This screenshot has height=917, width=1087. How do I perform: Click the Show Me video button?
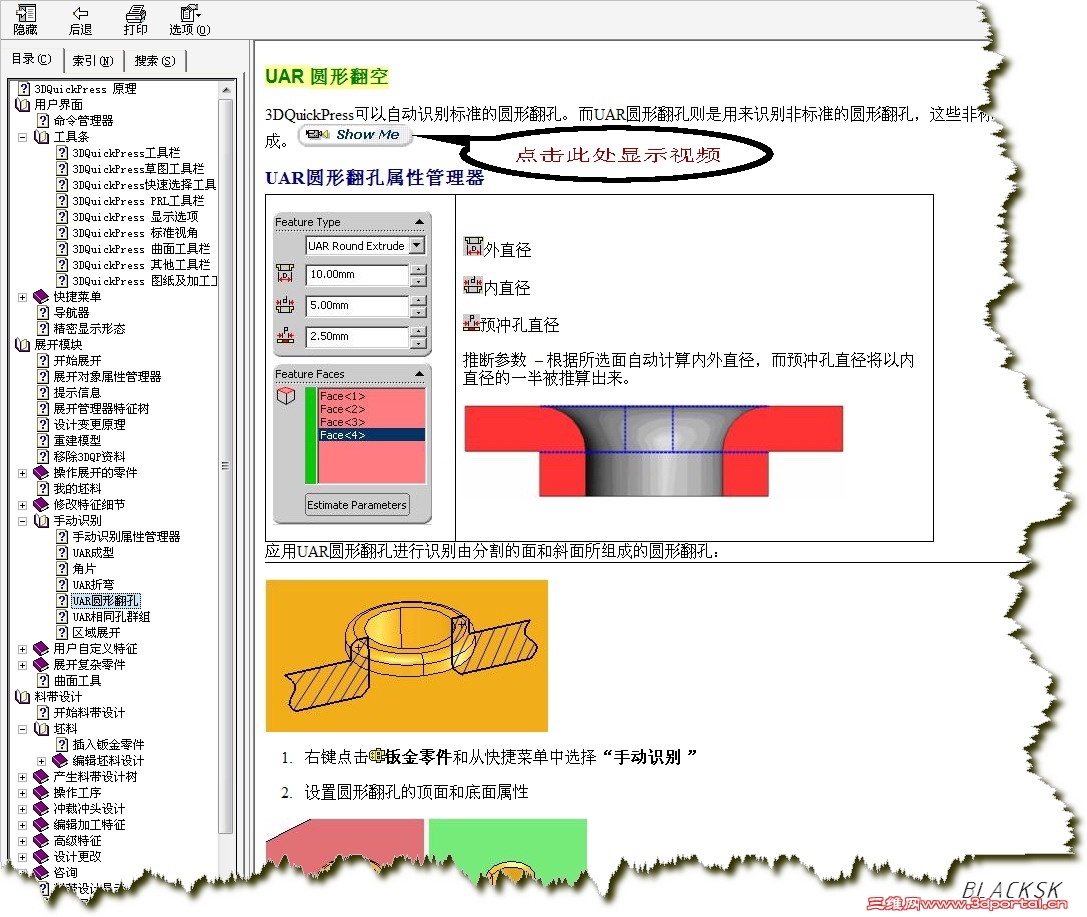(355, 134)
